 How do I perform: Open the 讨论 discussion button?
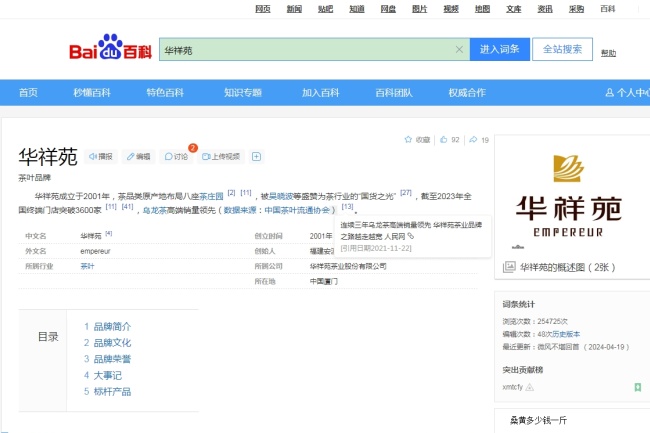click(176, 156)
